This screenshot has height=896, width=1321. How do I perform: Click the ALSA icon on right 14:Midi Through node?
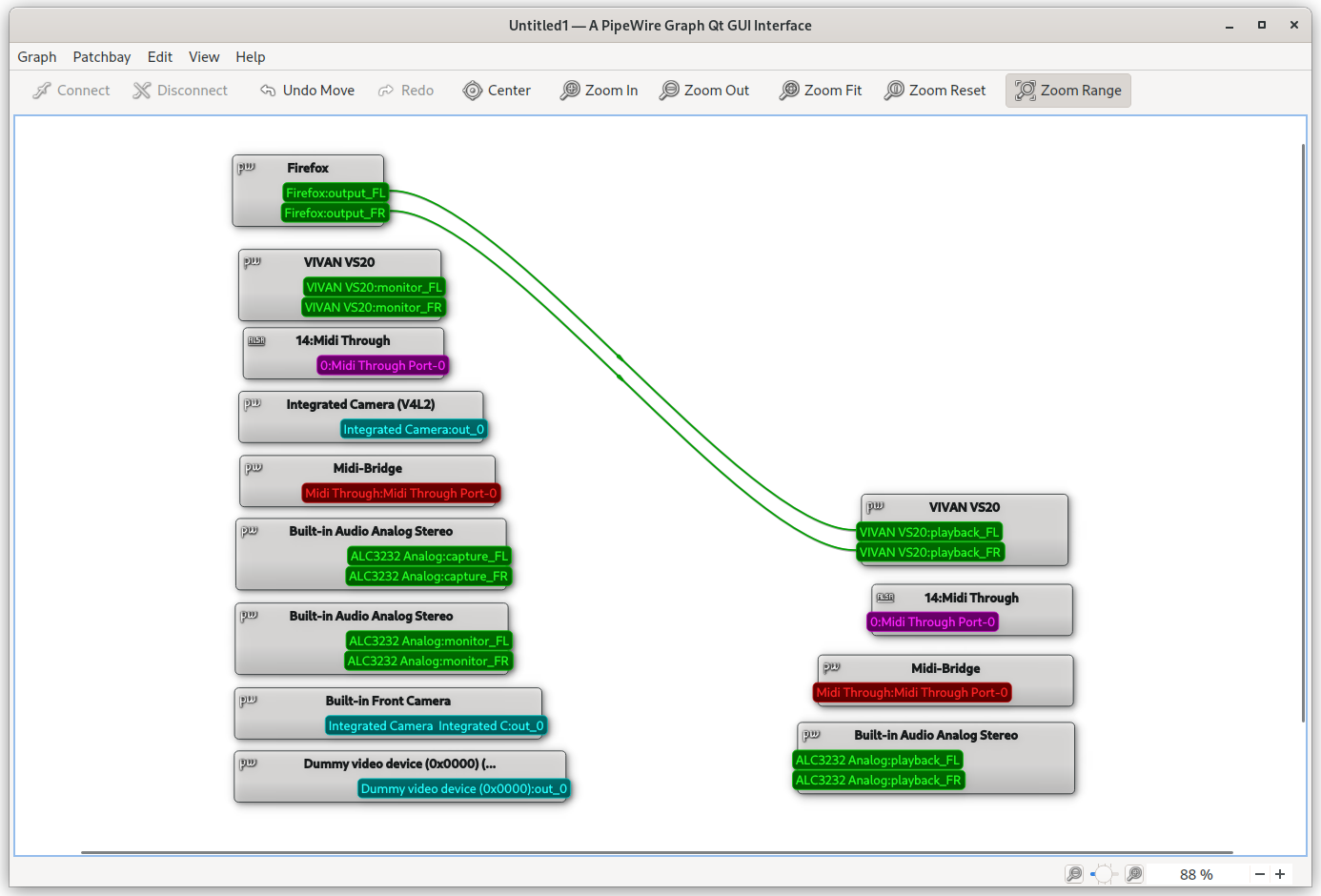[885, 598]
